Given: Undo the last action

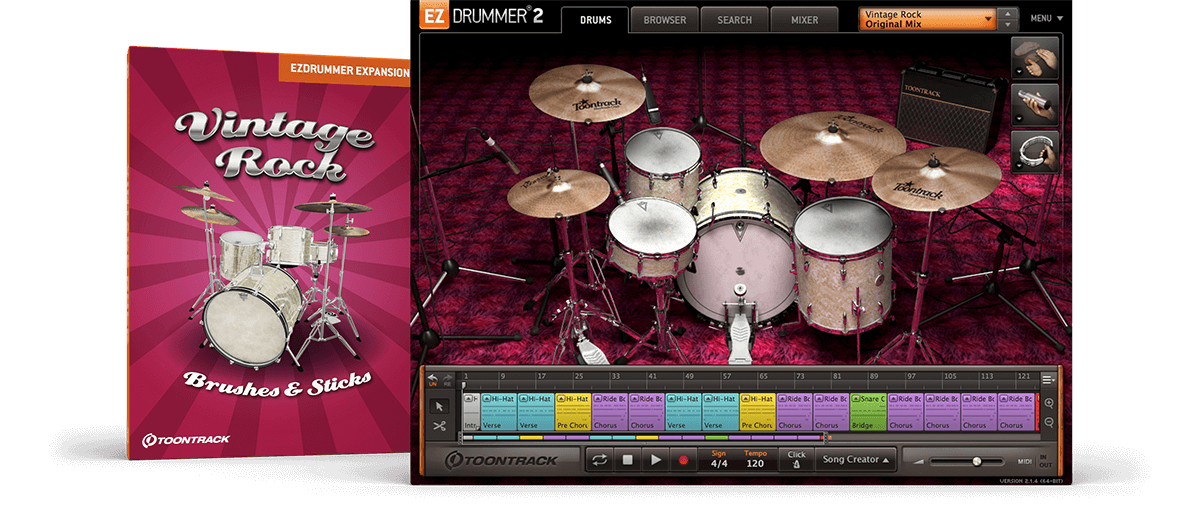Looking at the screenshot, I should pos(433,379).
